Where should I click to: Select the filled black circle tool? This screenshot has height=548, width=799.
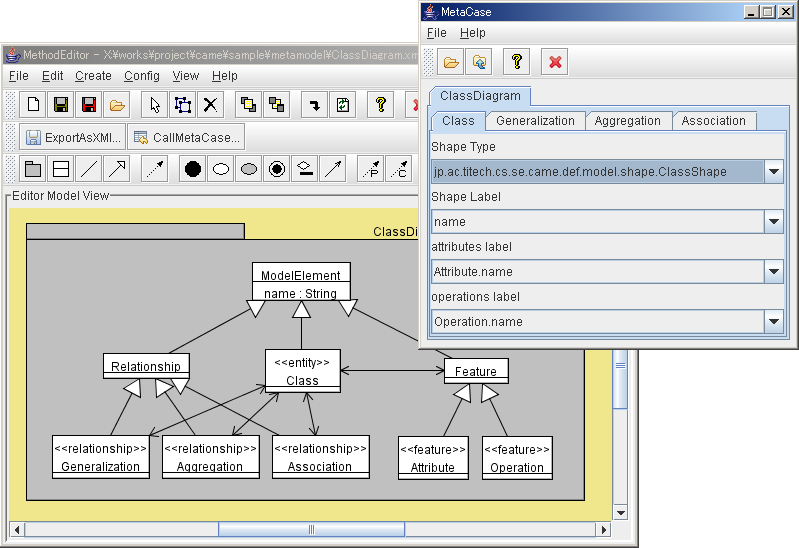point(193,169)
